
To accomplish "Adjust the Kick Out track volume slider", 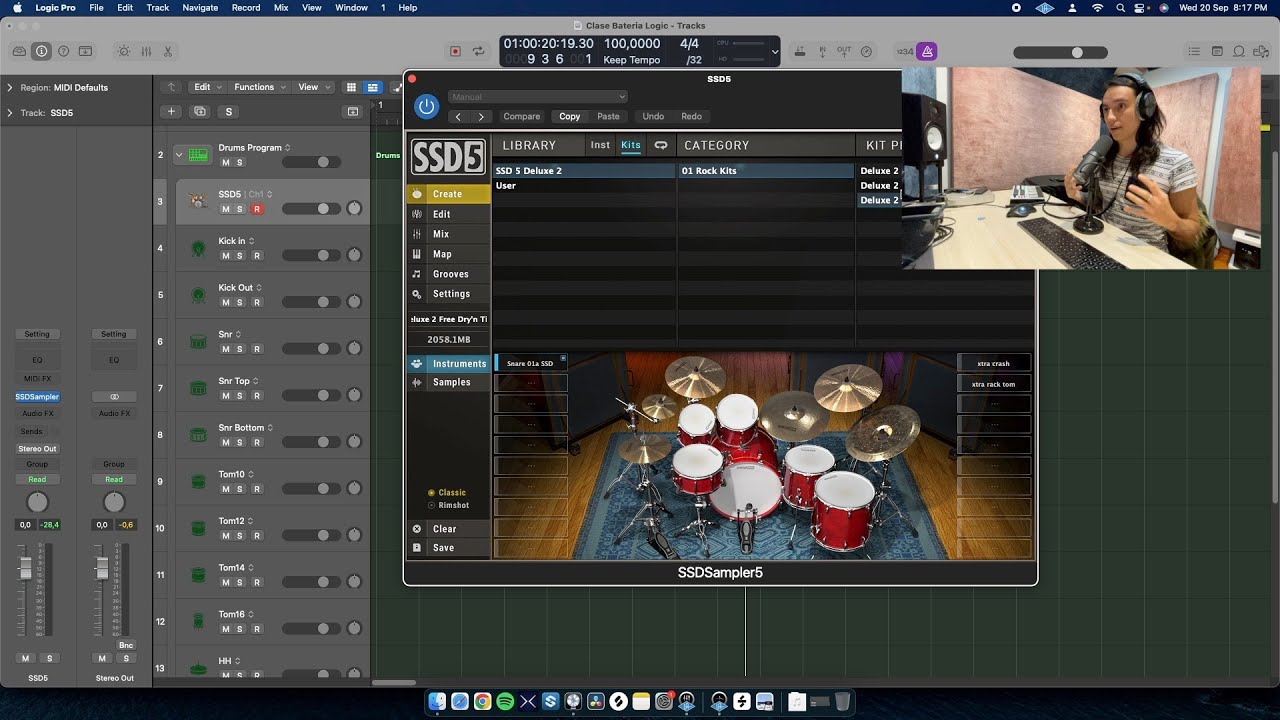I will coord(310,302).
